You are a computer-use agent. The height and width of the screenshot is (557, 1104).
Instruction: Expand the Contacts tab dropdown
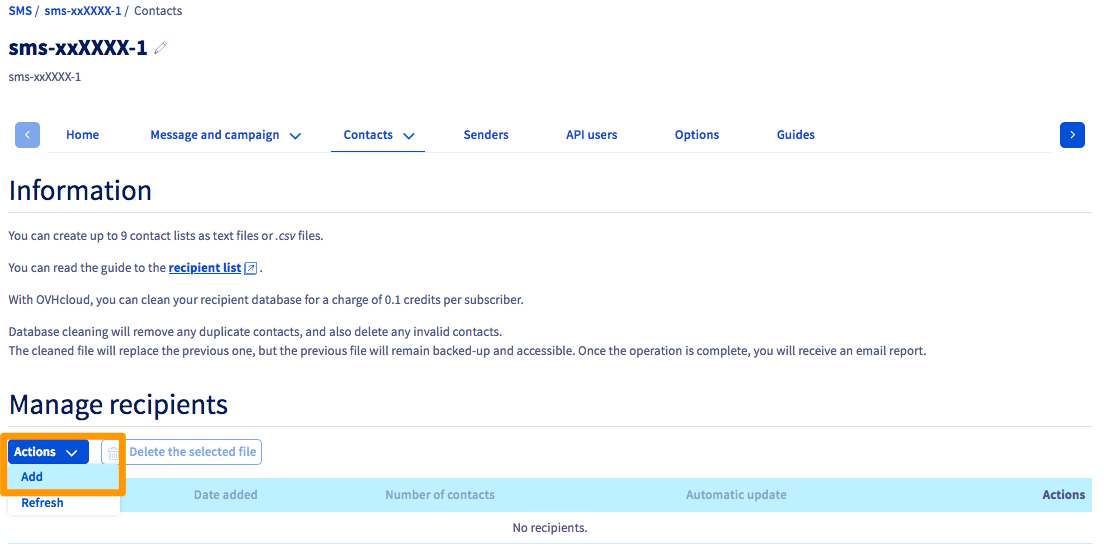[378, 135]
